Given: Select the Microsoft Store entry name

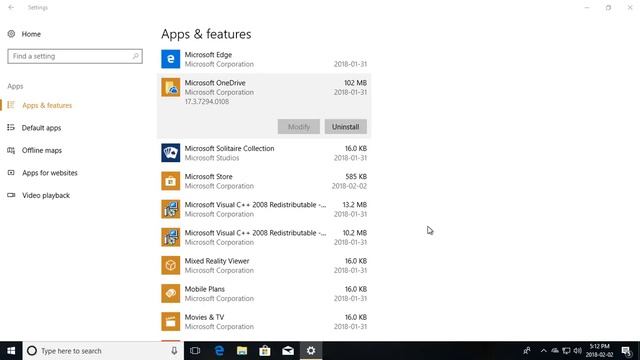Looking at the screenshot, I should click(209, 177).
